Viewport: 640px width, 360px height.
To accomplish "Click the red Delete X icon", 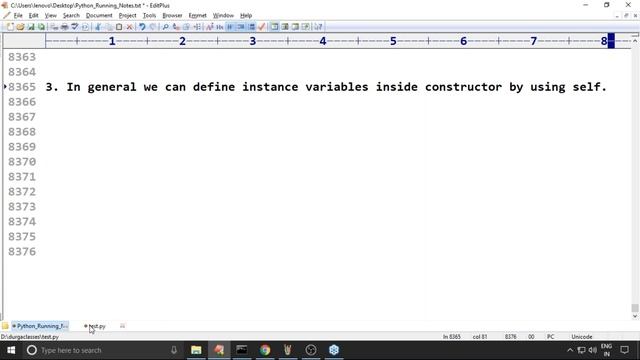I will point(129,27).
